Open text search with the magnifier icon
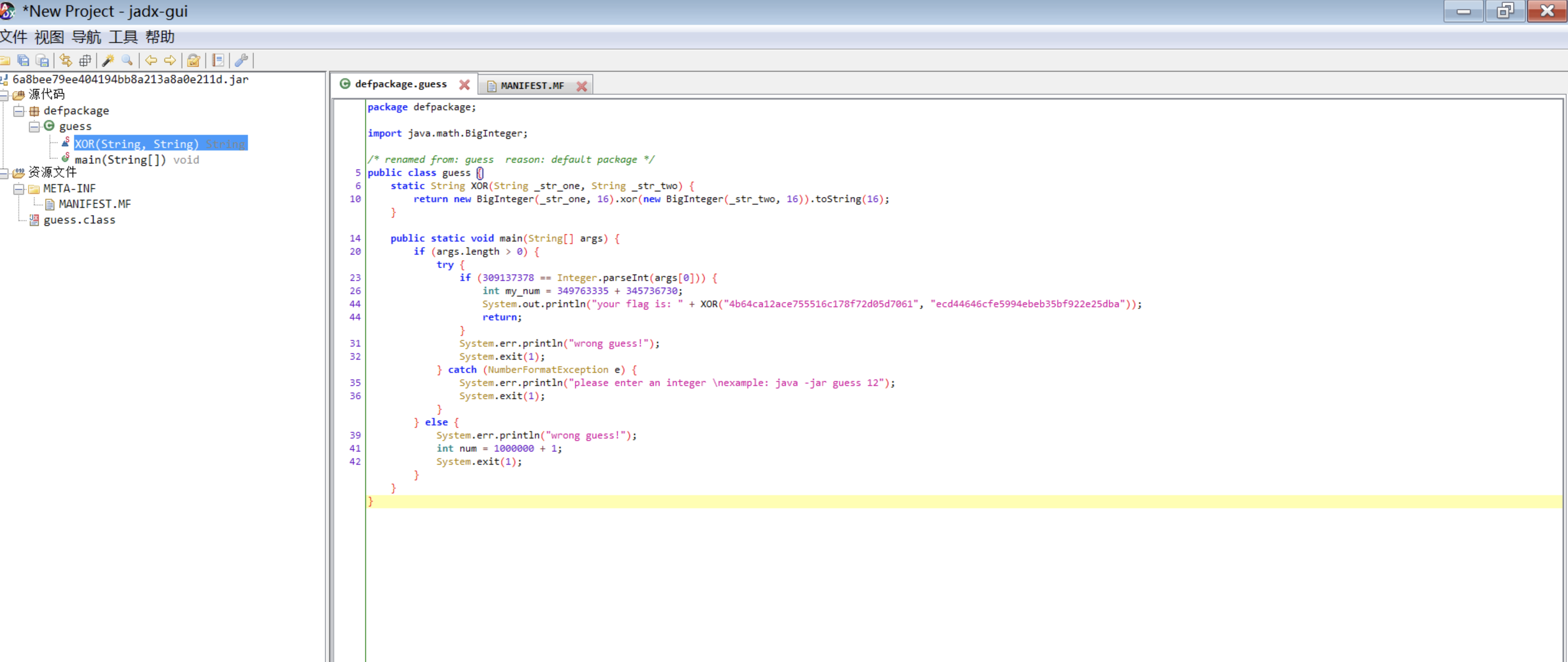Viewport: 1568px width, 662px height. click(x=127, y=60)
